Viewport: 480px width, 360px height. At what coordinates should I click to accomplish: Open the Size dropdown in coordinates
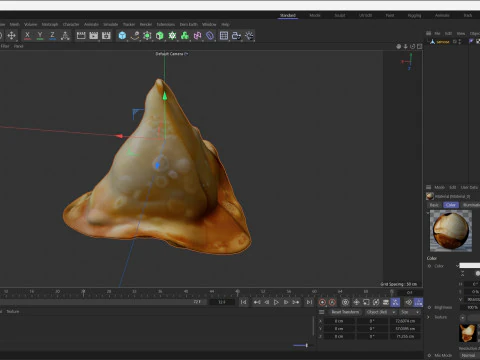pyautogui.click(x=410, y=312)
